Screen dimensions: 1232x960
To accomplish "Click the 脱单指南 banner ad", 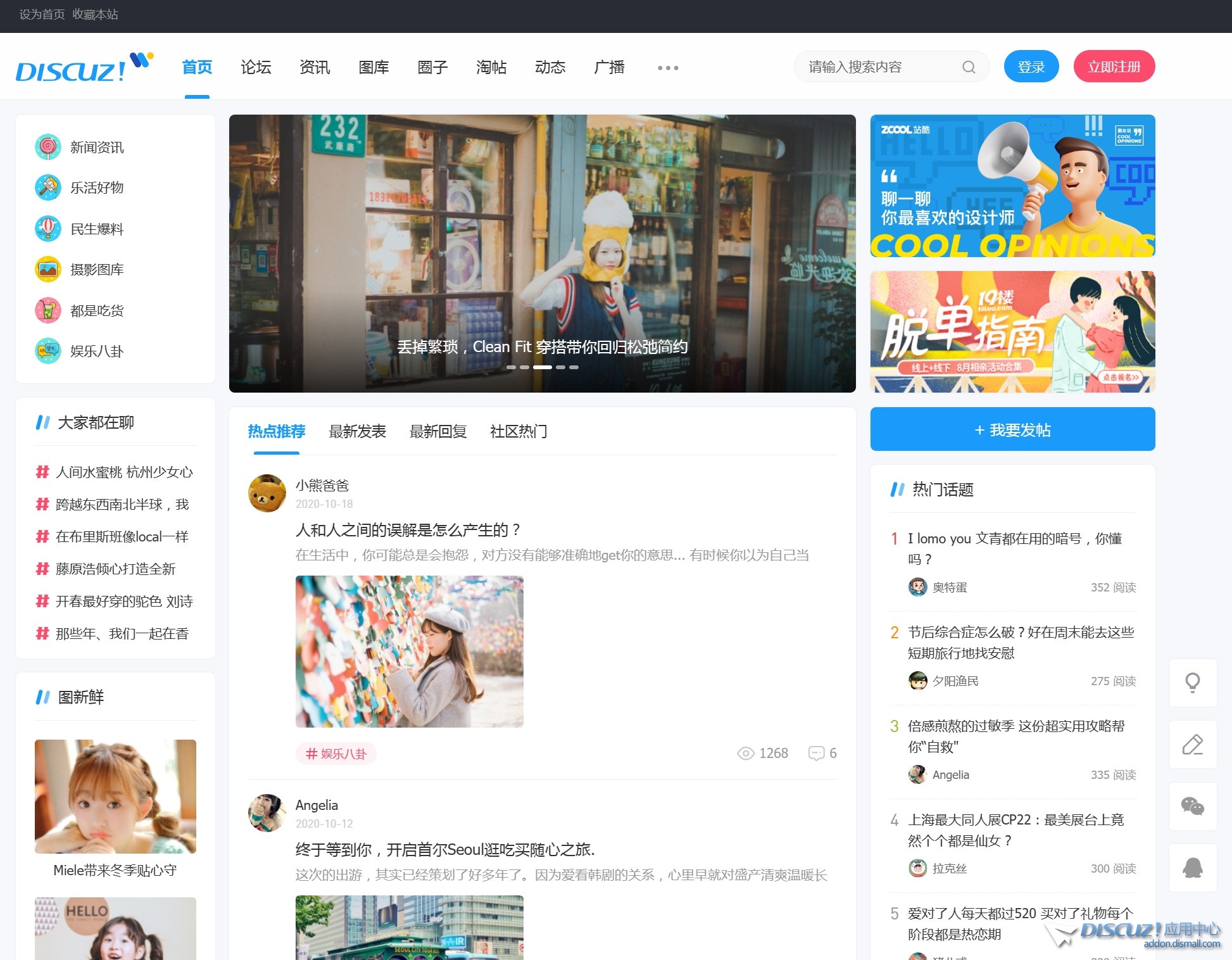I will (1013, 332).
